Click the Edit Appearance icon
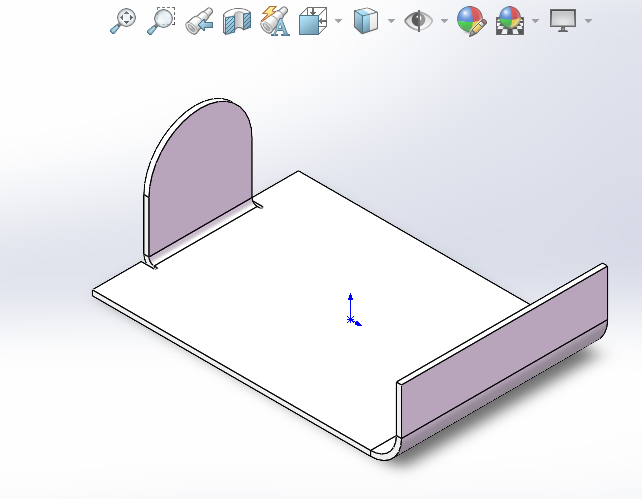The height and width of the screenshot is (499, 642). [x=472, y=21]
